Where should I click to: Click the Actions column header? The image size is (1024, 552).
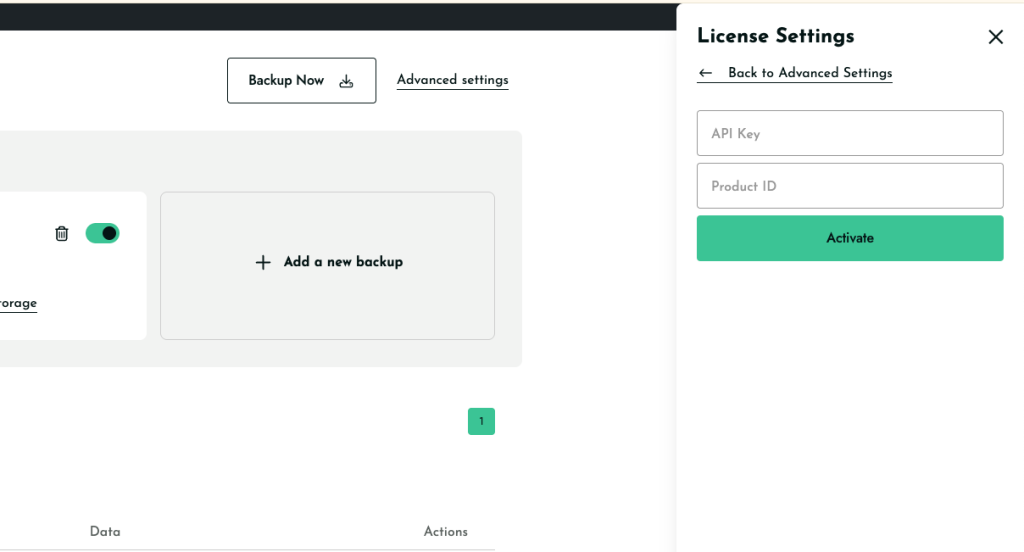tap(445, 532)
